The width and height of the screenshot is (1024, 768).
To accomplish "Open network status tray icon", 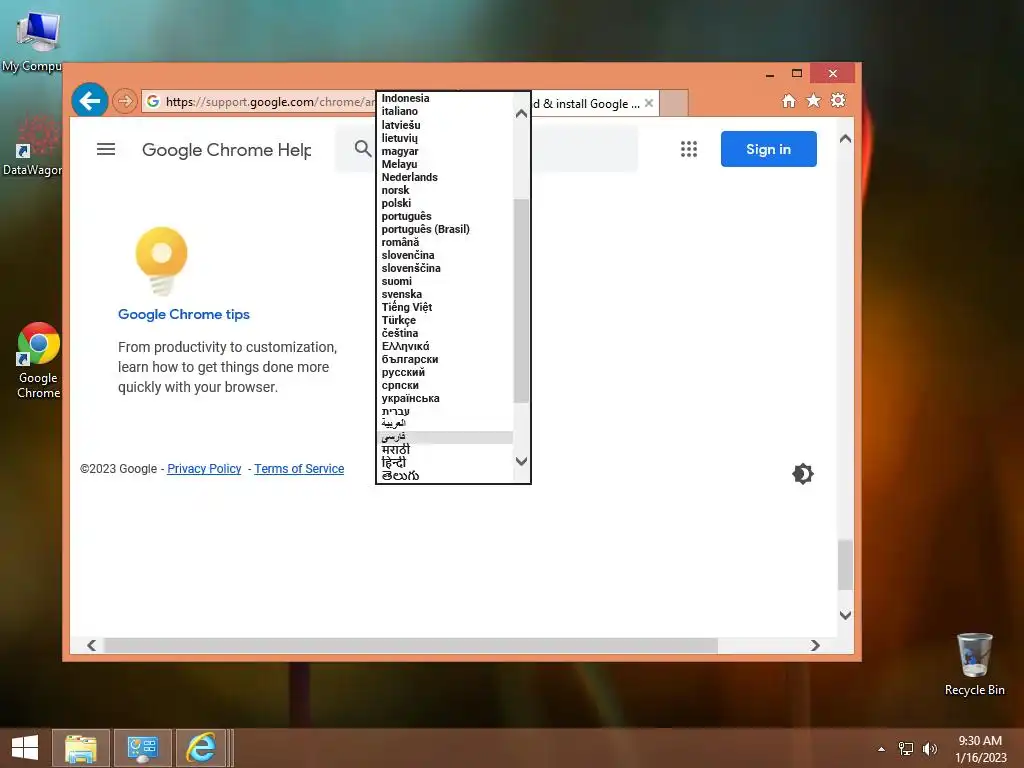I will 906,749.
